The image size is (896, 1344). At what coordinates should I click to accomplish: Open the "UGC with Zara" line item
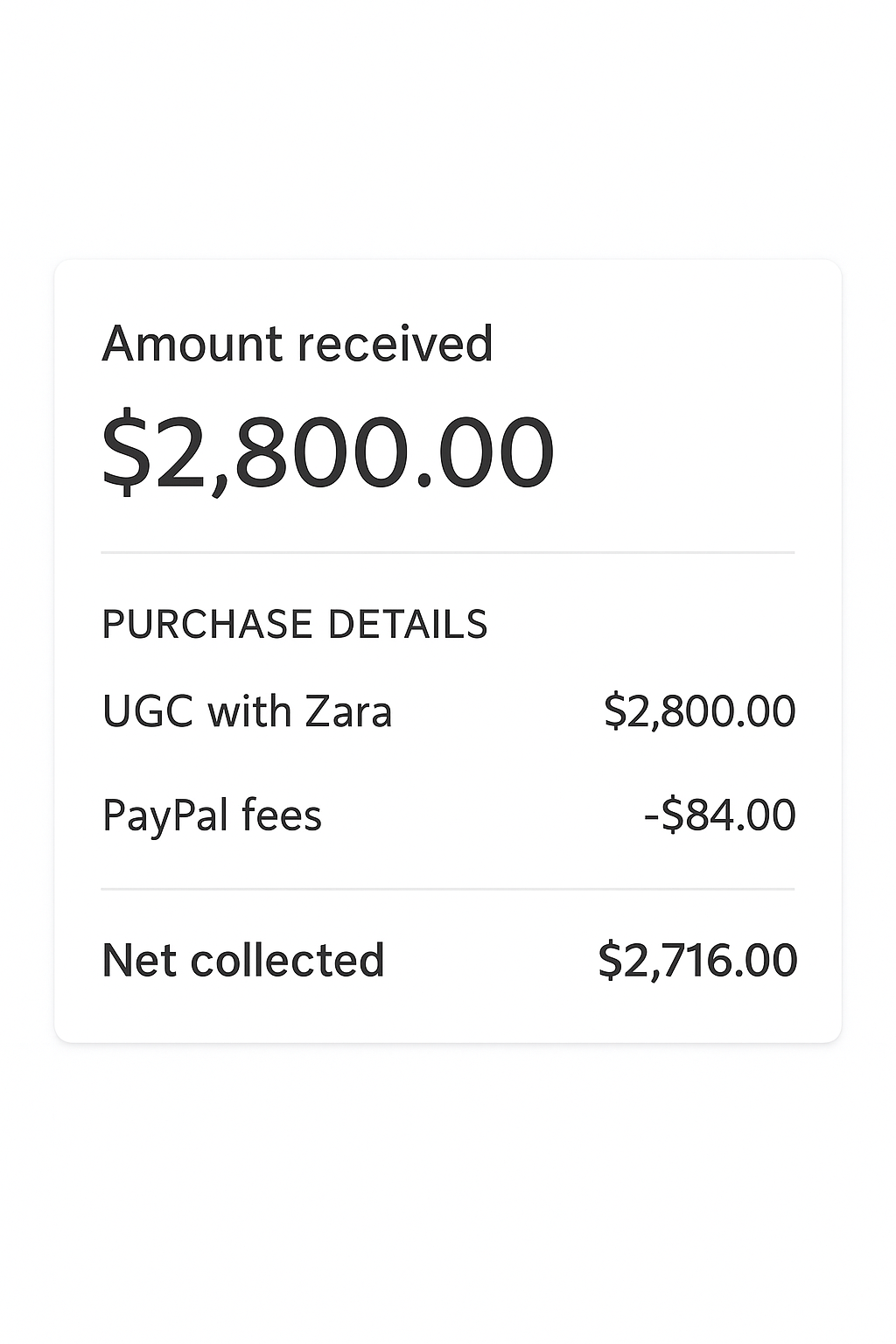247,710
